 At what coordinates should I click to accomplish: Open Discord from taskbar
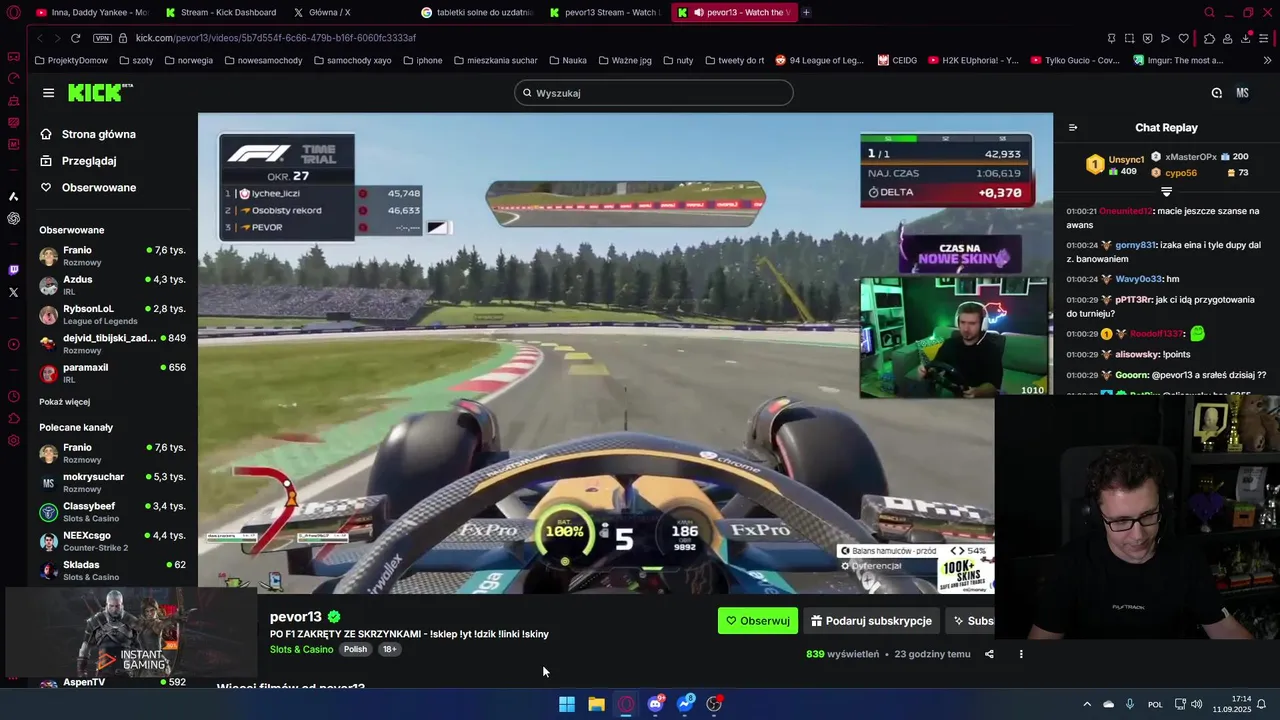(x=655, y=704)
